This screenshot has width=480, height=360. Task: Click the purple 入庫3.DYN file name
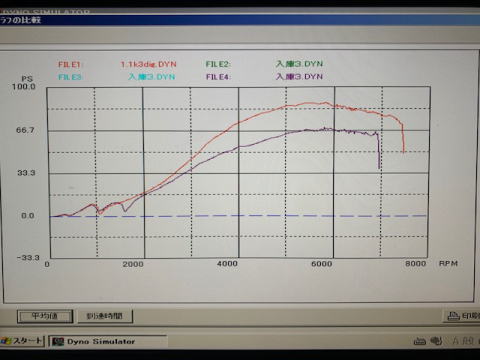[x=299, y=77]
